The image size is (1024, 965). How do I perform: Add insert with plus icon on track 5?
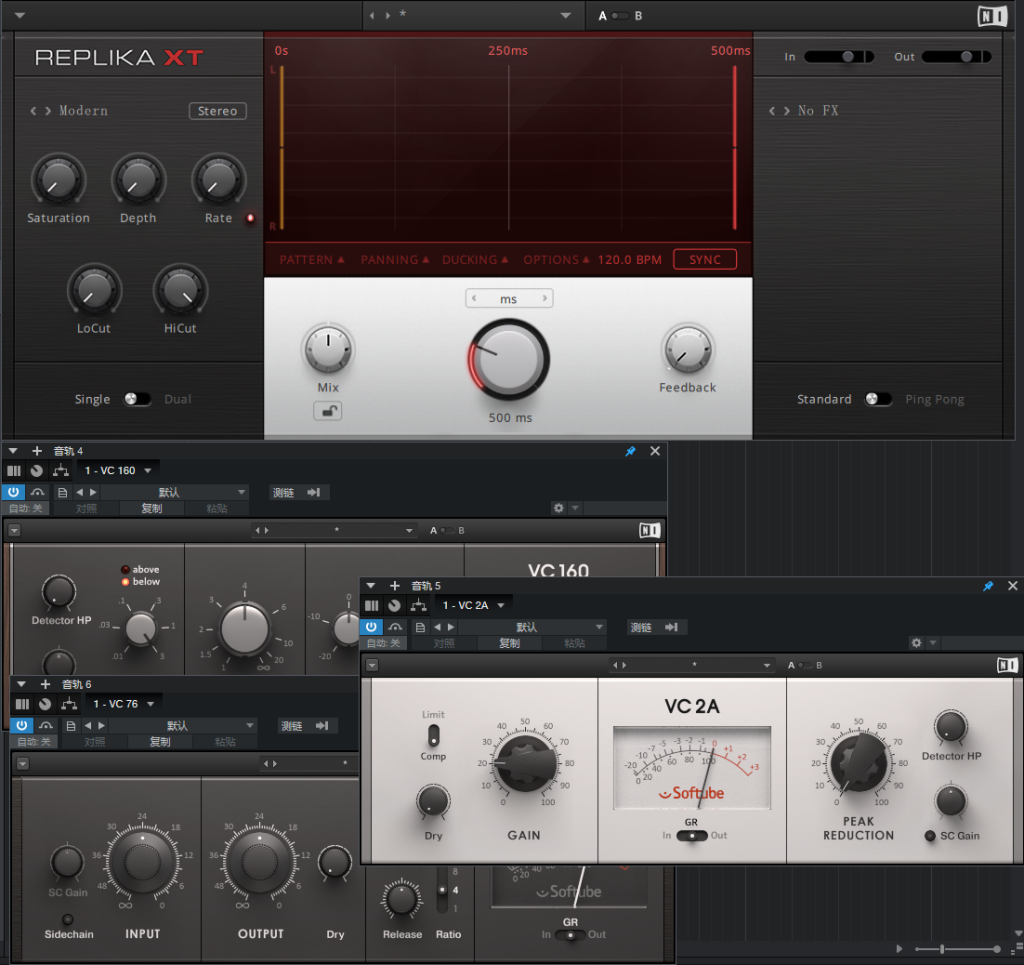pos(394,586)
